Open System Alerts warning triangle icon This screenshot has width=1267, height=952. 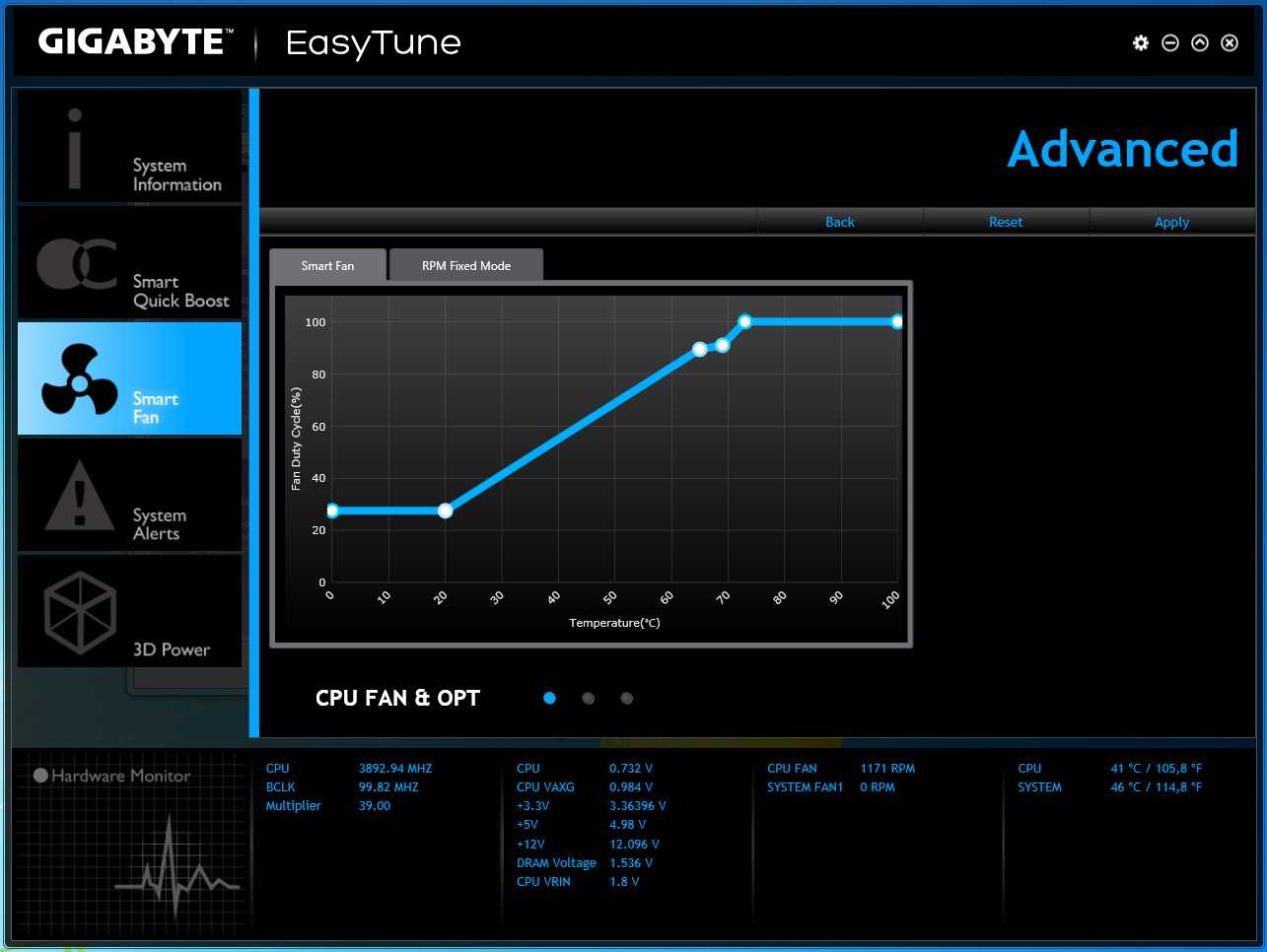point(80,495)
